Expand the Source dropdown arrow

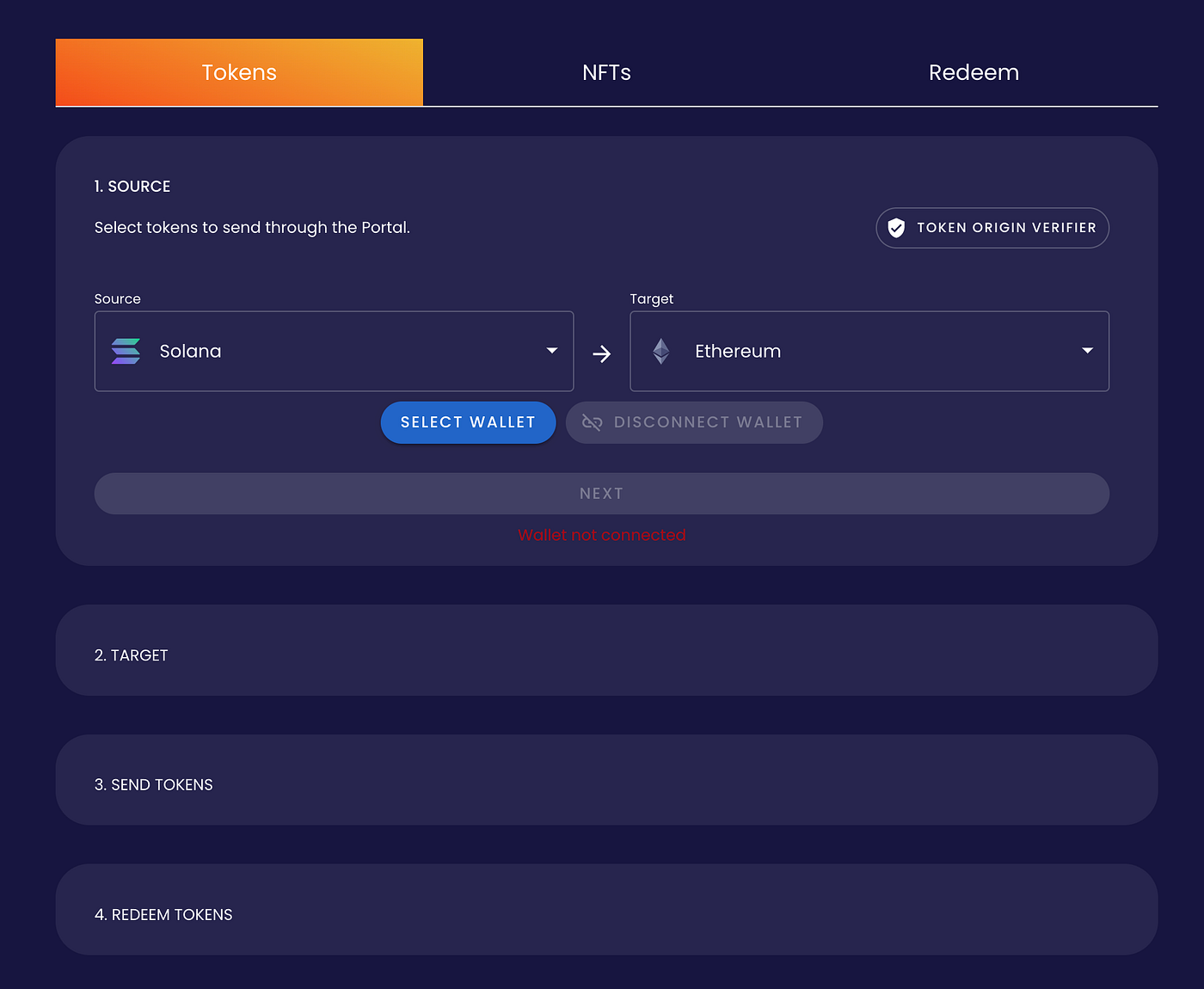pyautogui.click(x=552, y=351)
